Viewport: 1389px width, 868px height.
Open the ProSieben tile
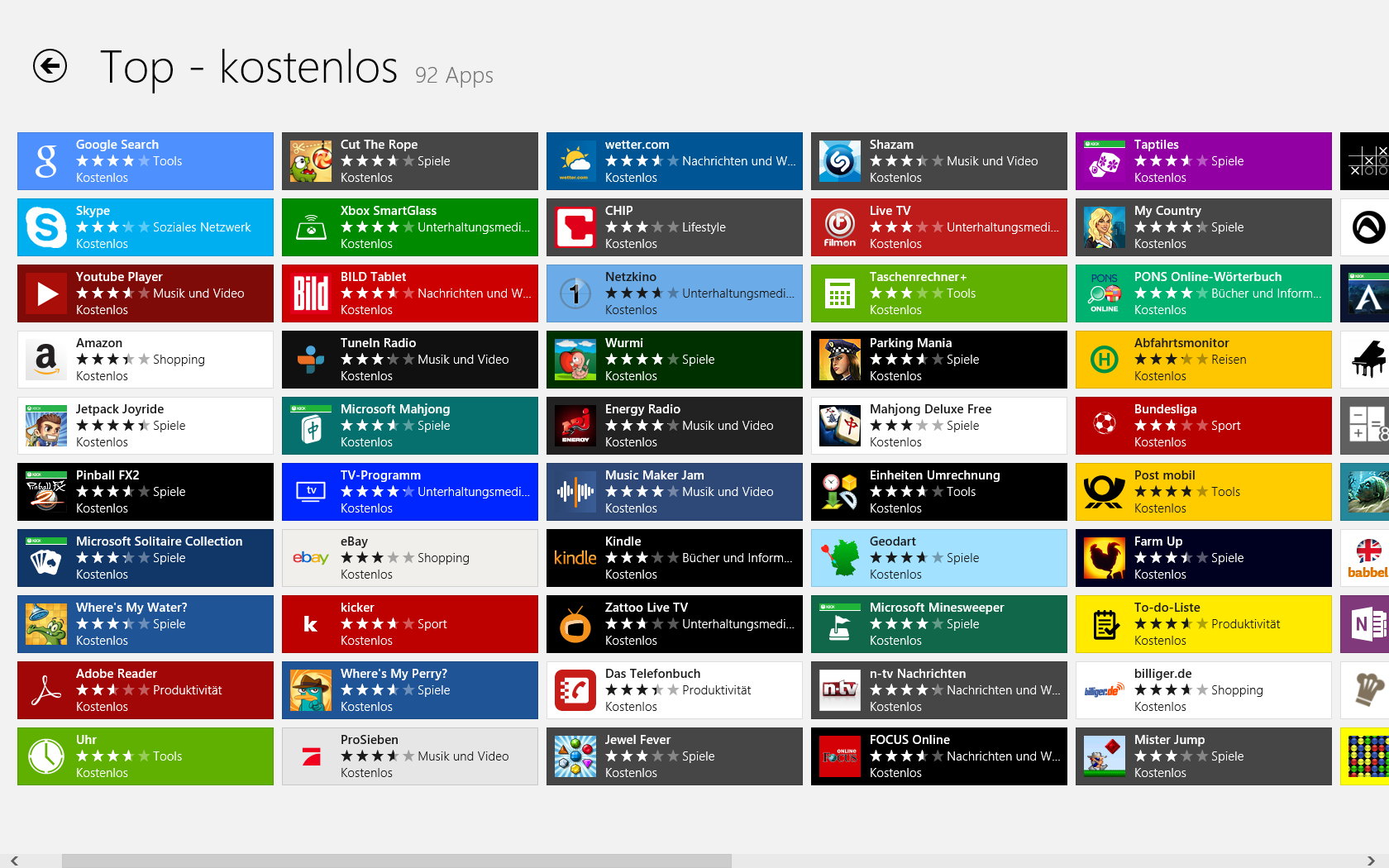click(x=410, y=756)
